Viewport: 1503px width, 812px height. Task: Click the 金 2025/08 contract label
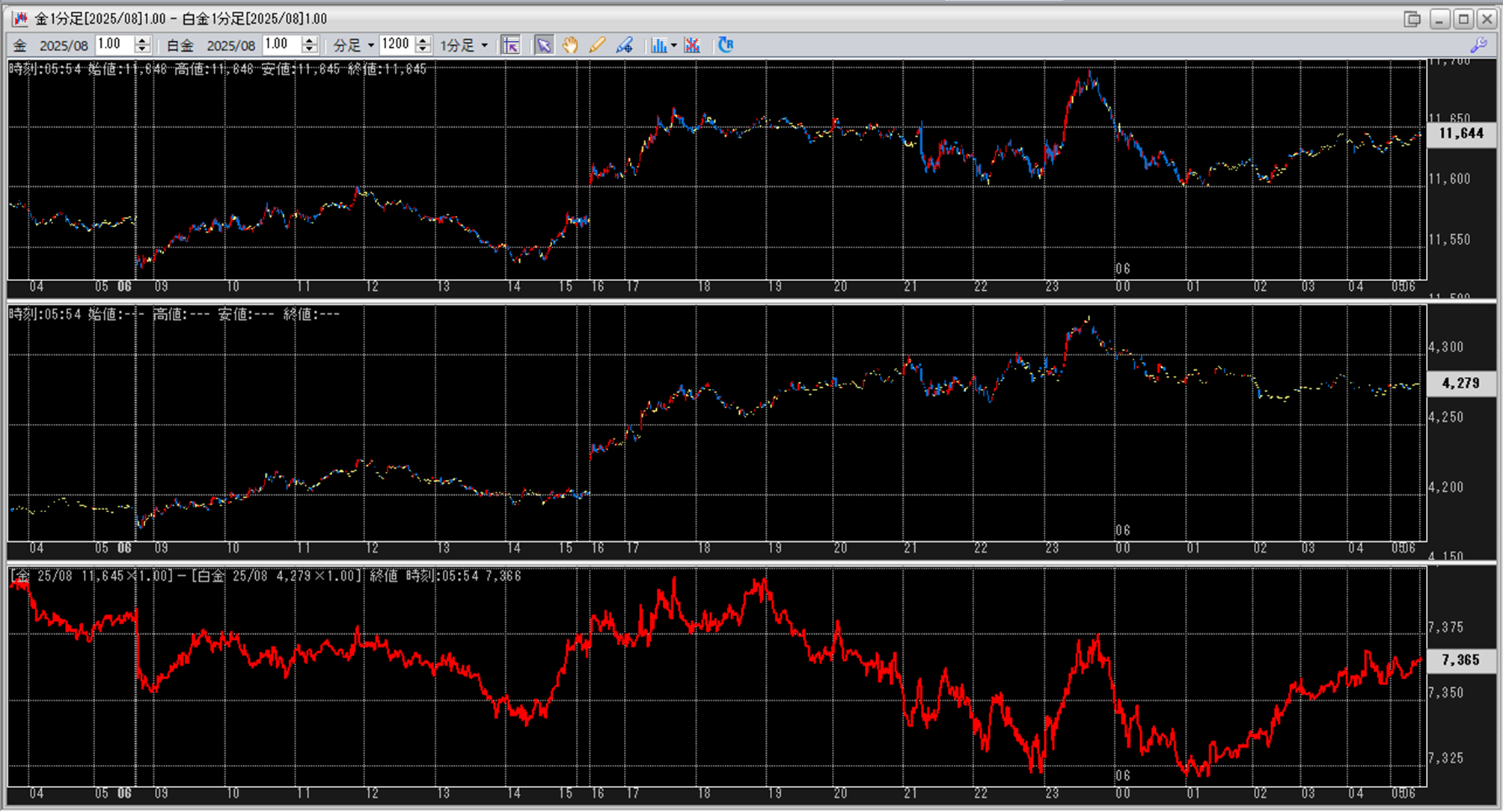(64, 46)
